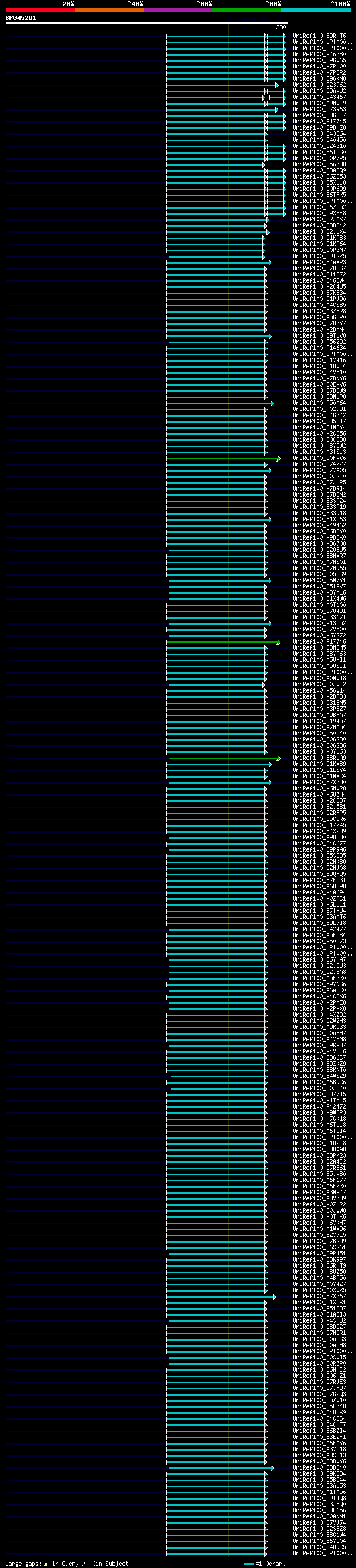This screenshot has width=356, height=1568.
Task: Select hit label UniRef100_Q20EU5
Action: [x=319, y=550]
